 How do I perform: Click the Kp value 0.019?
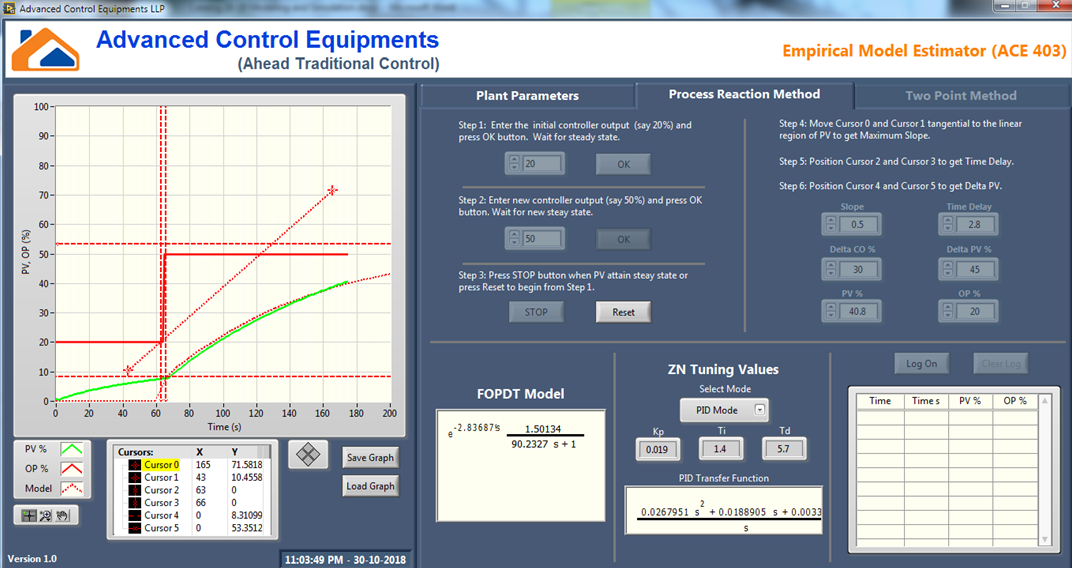tap(657, 449)
